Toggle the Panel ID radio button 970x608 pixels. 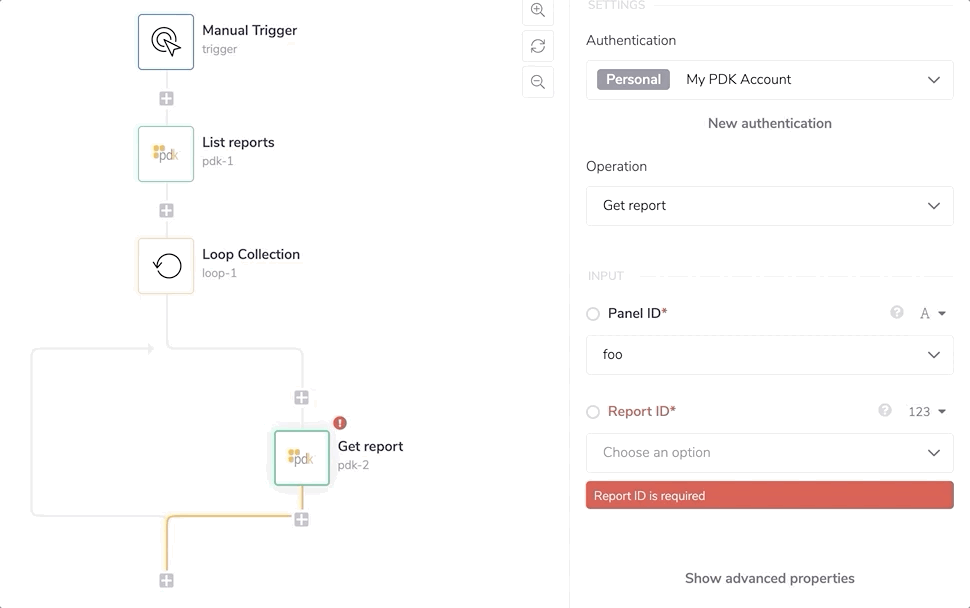click(593, 314)
